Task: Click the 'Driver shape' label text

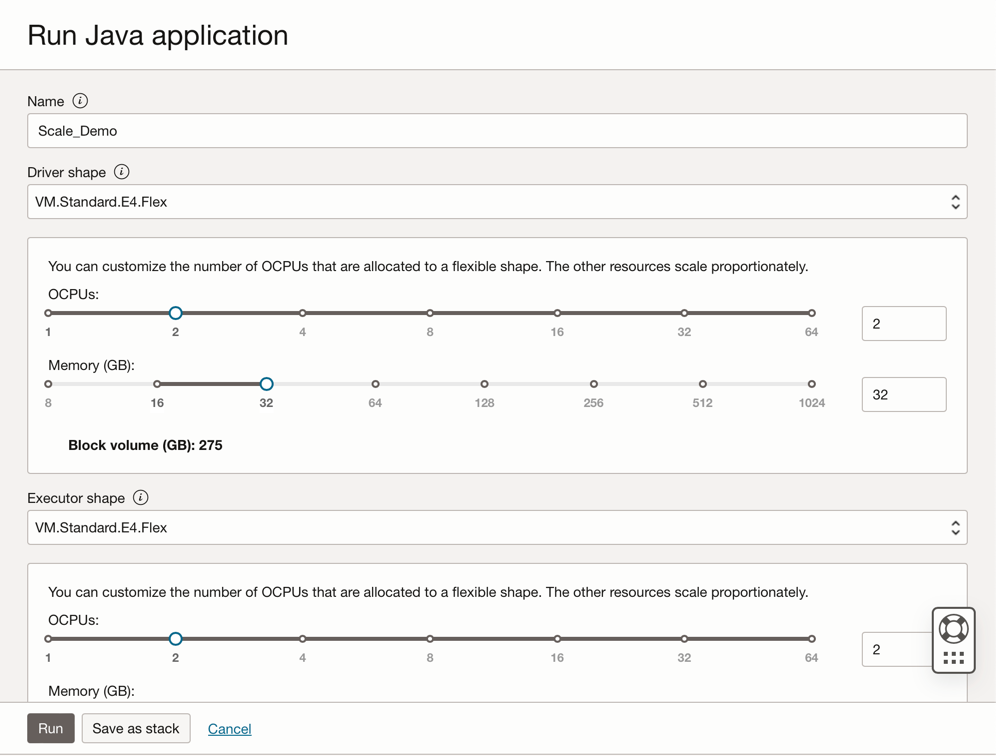Action: pos(67,173)
